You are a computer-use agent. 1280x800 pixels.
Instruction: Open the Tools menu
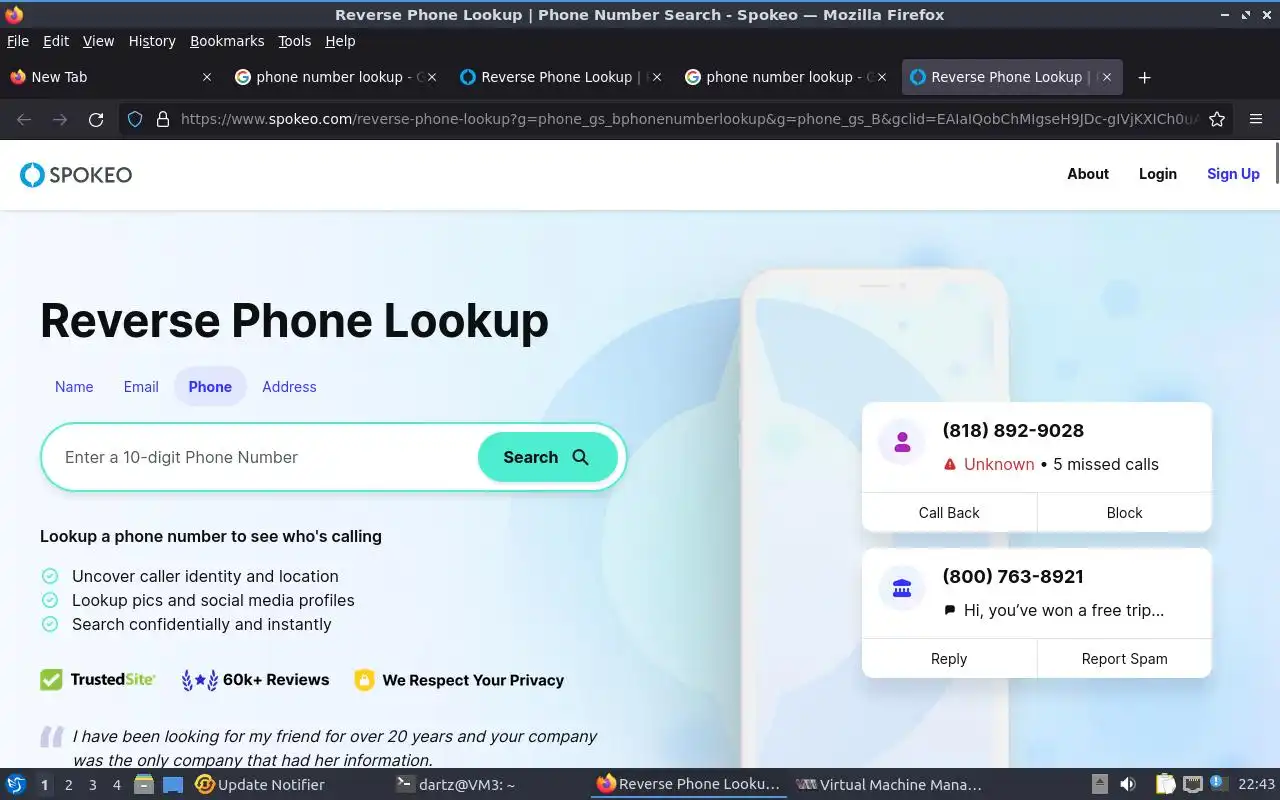295,41
